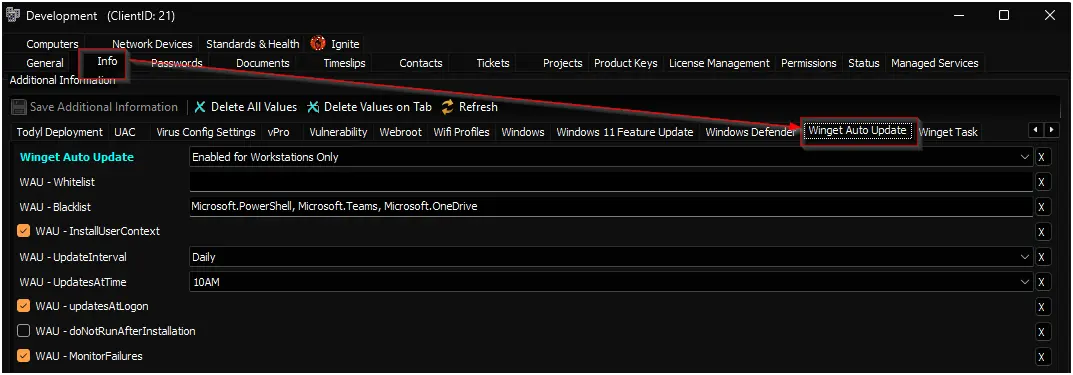Open the Windows tab
Viewport: 1073px width, 375px height.
tap(523, 132)
